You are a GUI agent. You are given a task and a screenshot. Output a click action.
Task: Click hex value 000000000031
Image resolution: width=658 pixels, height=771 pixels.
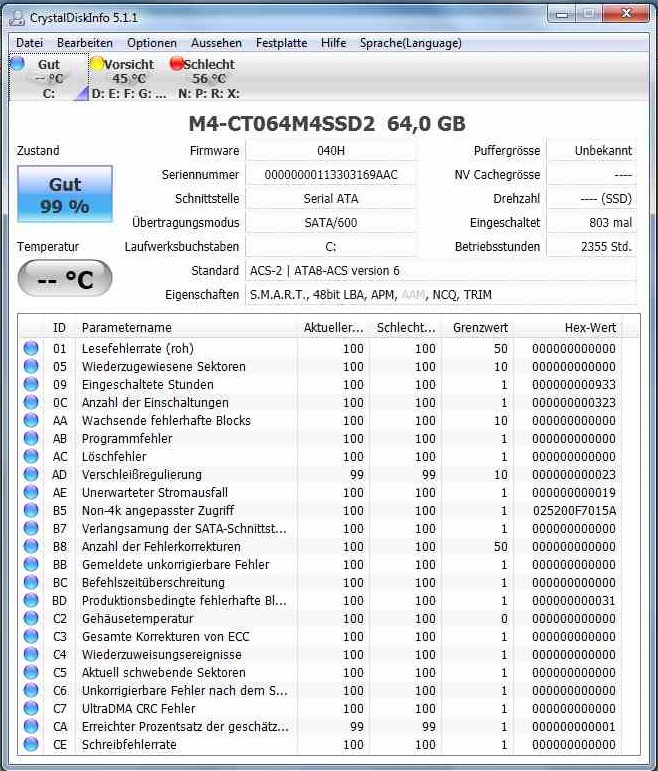[x=574, y=601]
